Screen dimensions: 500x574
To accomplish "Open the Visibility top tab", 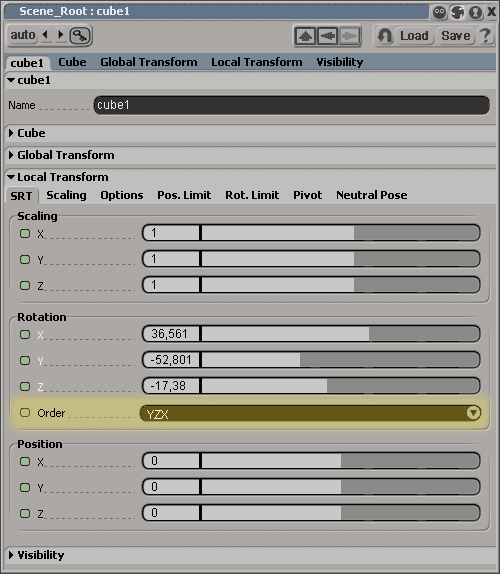I will 340,62.
